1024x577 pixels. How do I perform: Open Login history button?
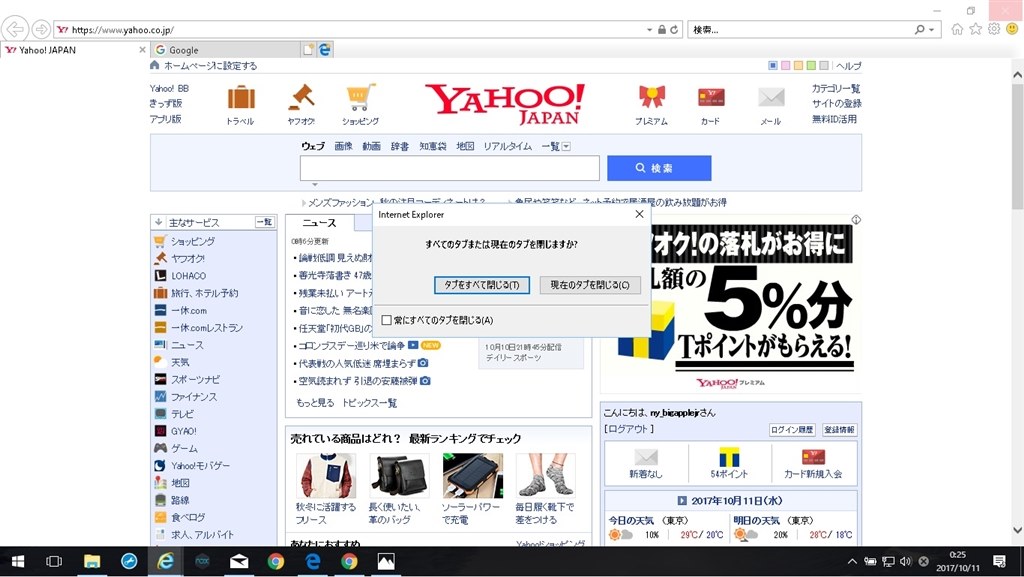[x=792, y=429]
